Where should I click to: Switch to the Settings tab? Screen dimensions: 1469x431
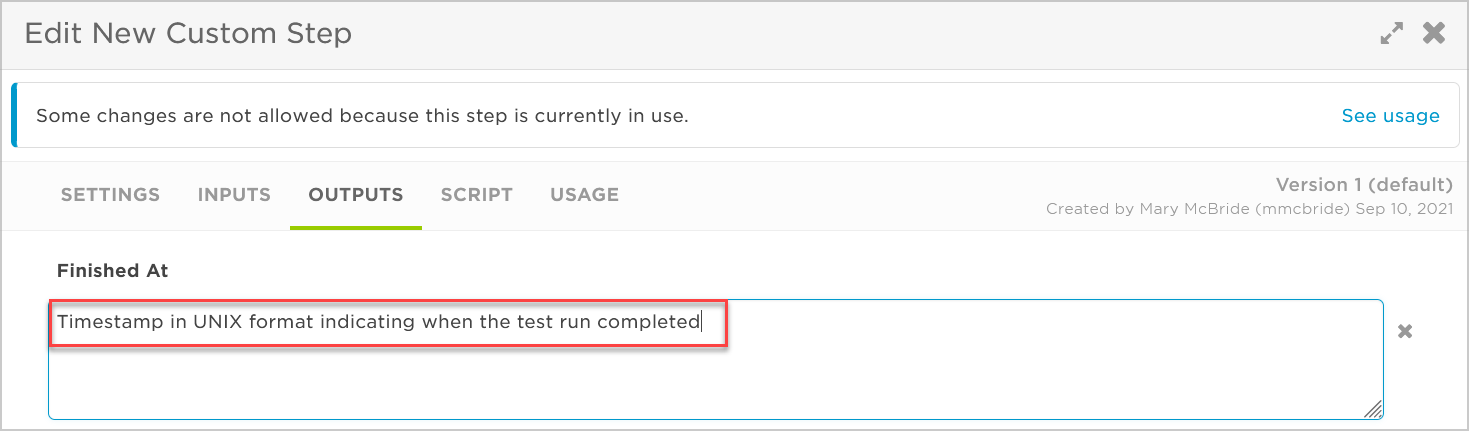pyautogui.click(x=110, y=195)
